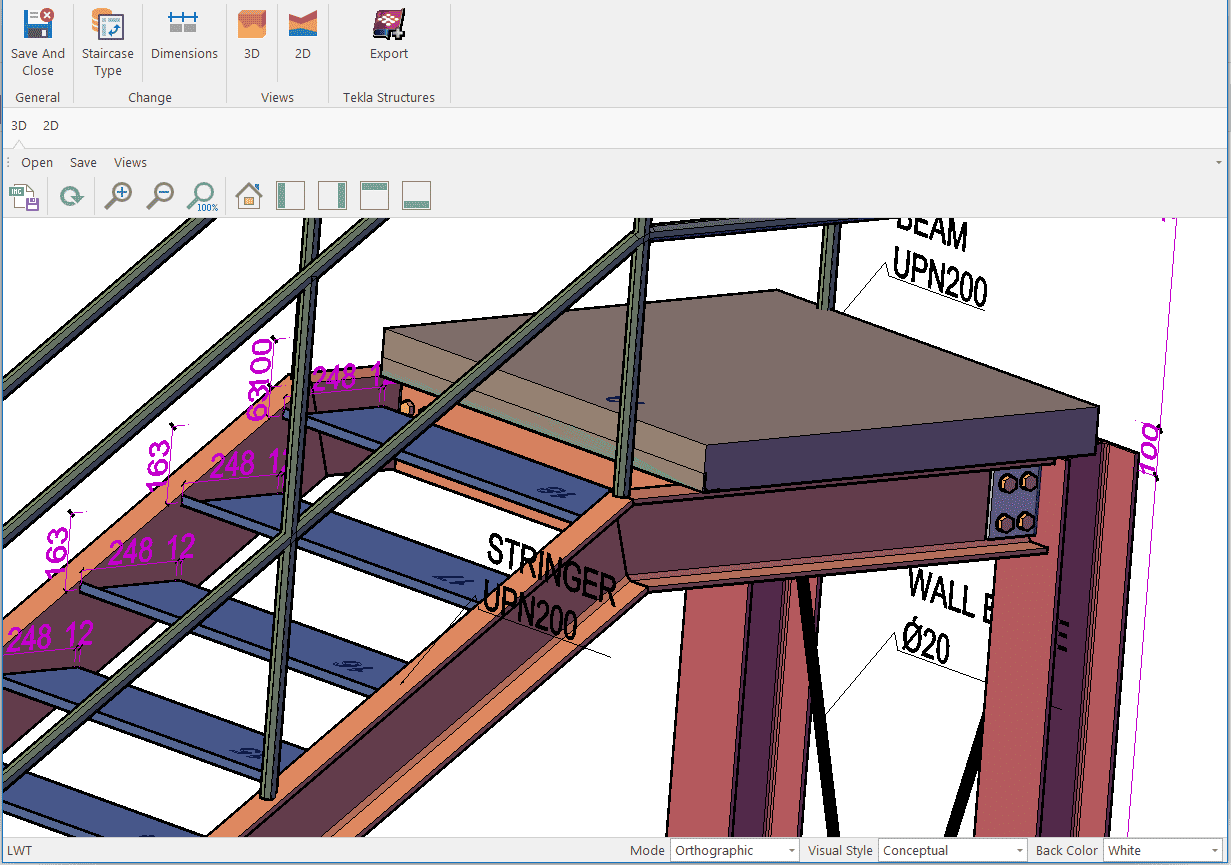Screen dimensions: 1231x865
Task: Refresh the 3D model view
Action: [71, 196]
